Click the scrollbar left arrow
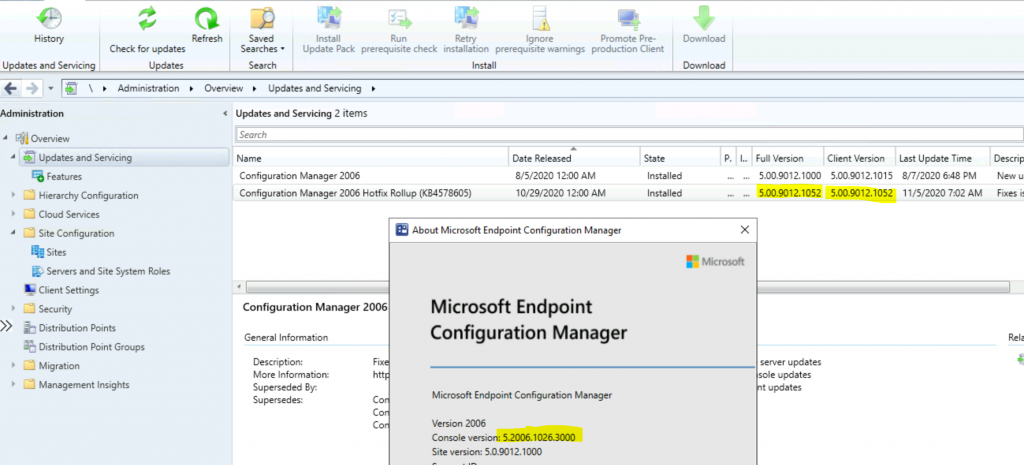1024x465 pixels. click(x=239, y=287)
